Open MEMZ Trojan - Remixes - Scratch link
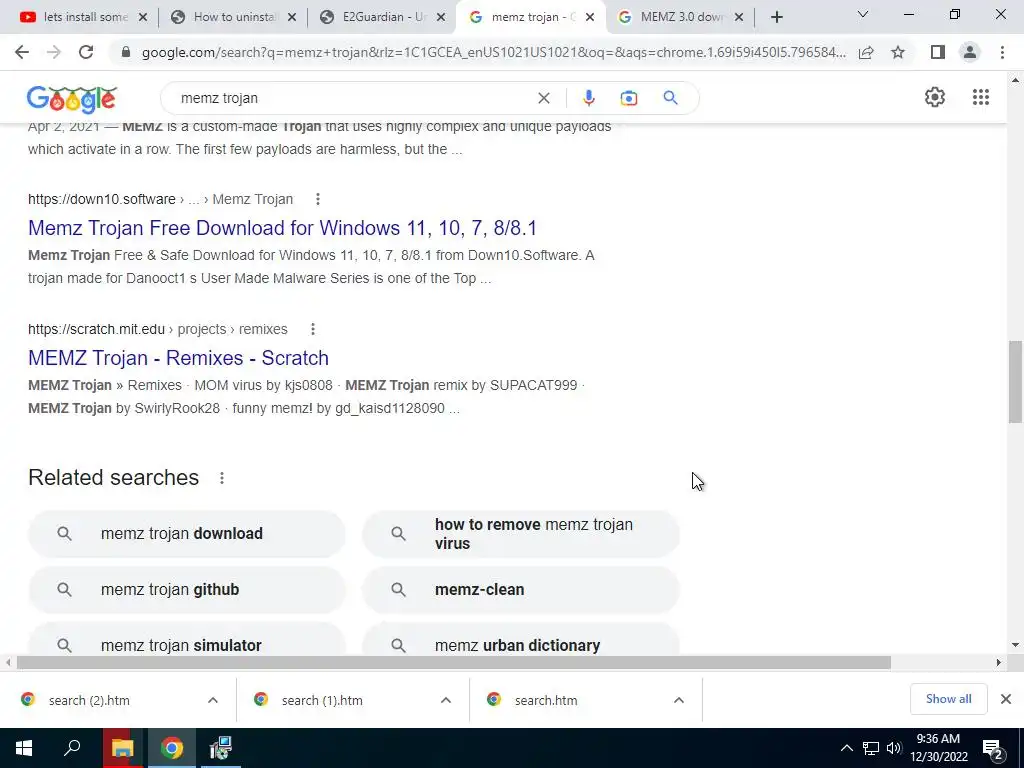This screenshot has width=1024, height=768. coord(178,358)
